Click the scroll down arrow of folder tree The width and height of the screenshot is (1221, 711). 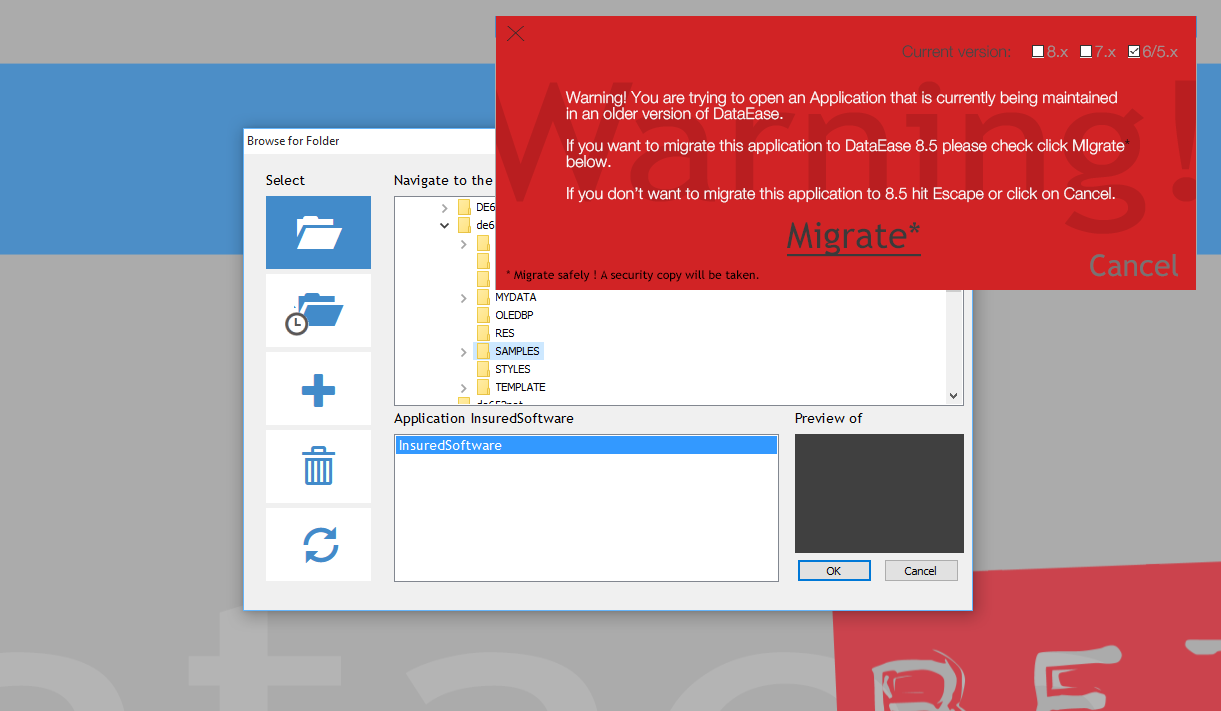[953, 396]
